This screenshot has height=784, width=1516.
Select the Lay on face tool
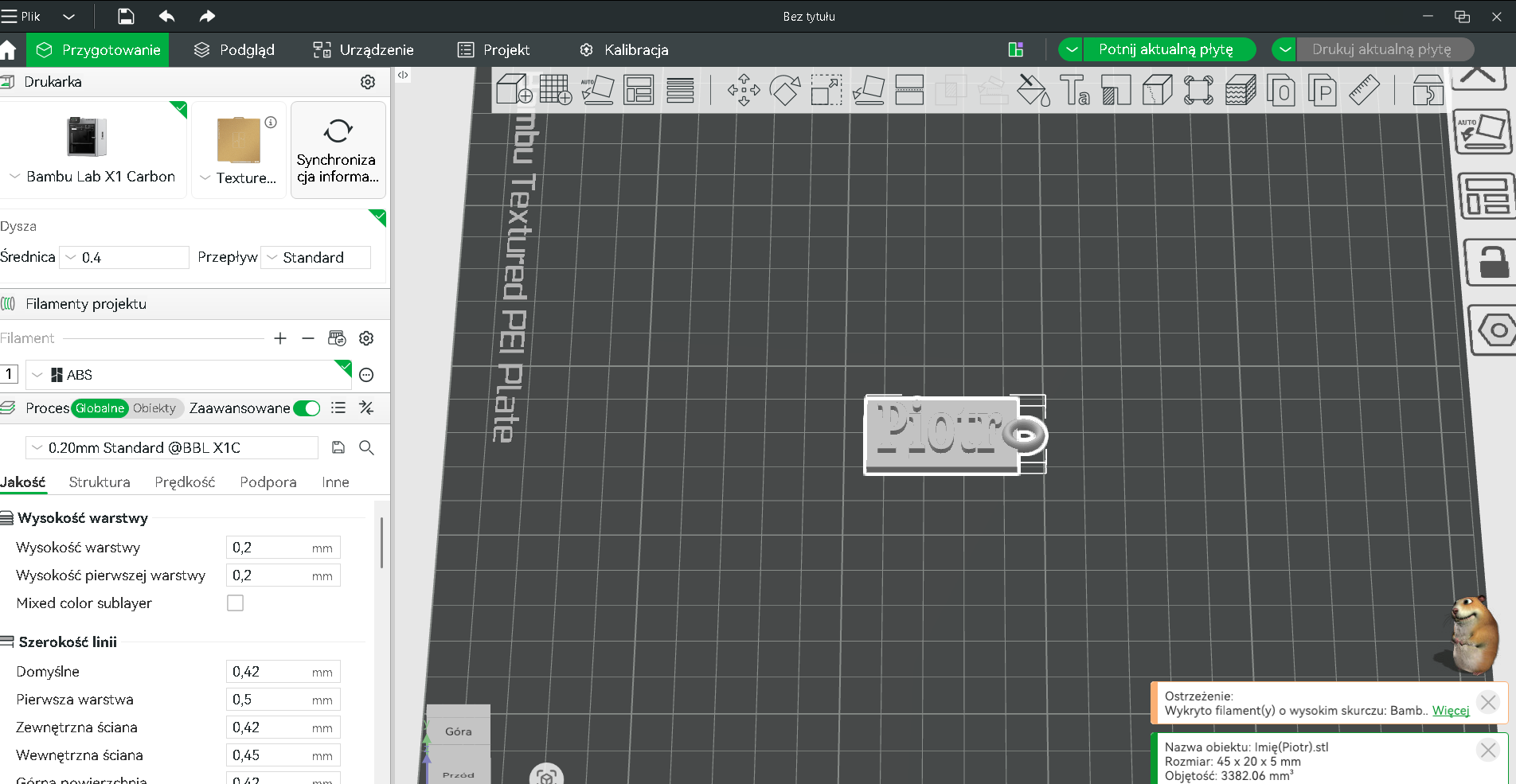[x=868, y=90]
